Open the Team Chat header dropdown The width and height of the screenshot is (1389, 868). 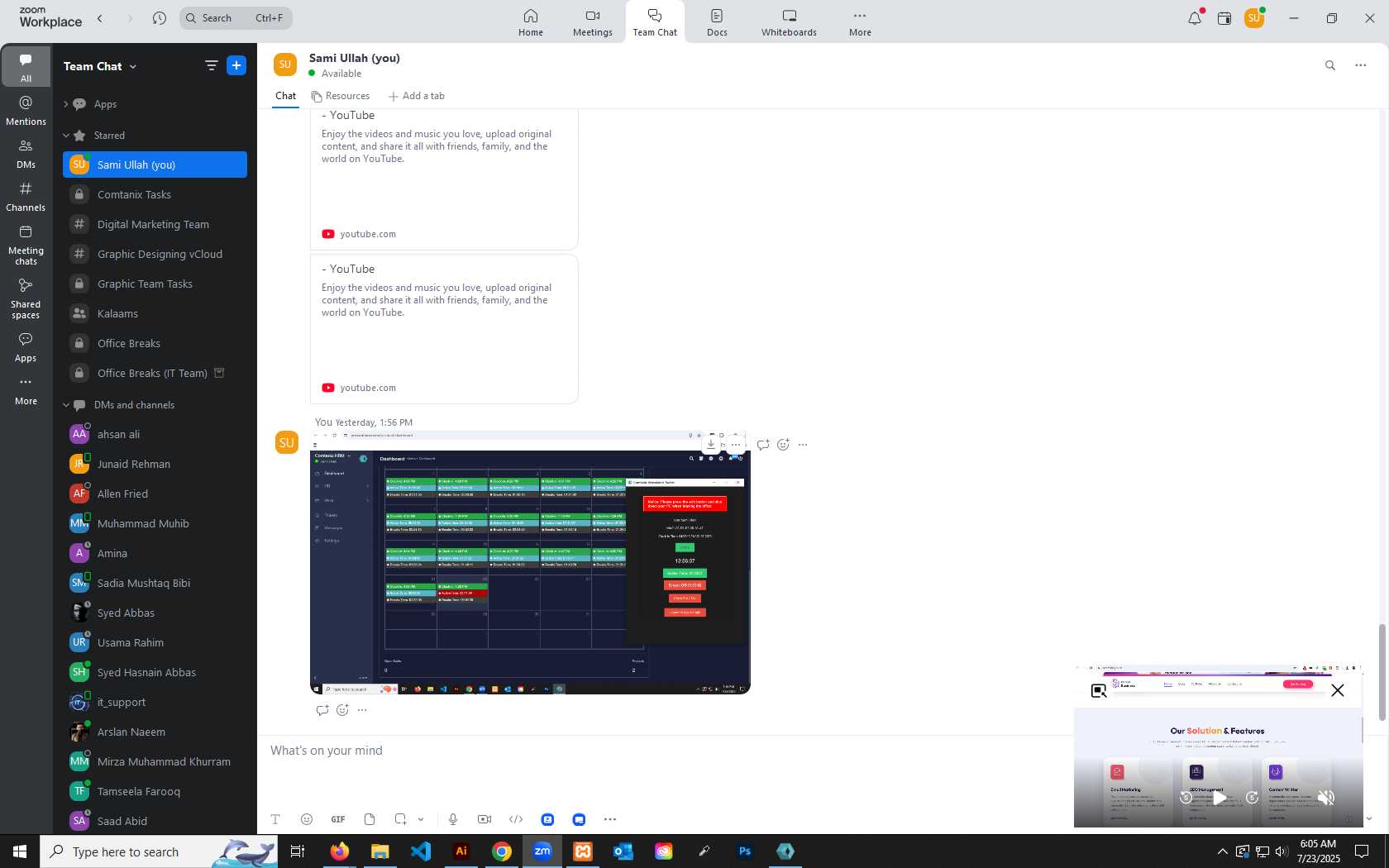pos(100,66)
